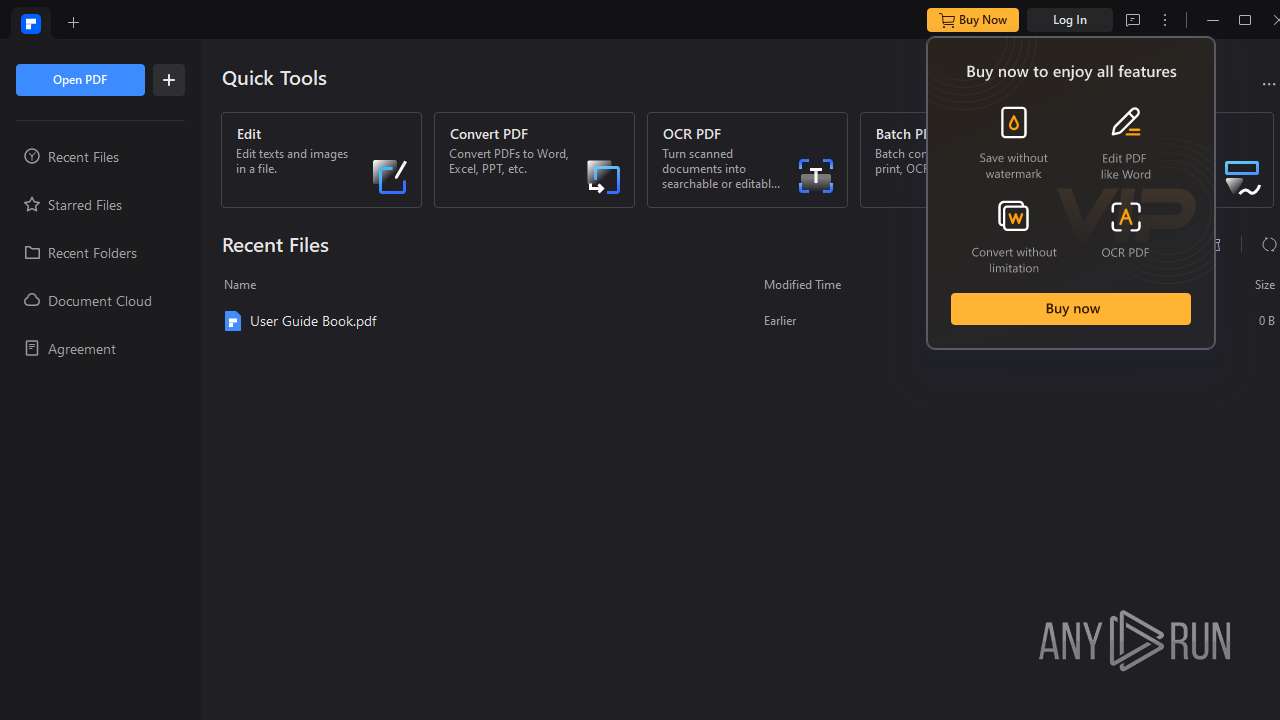Click the Edit tool pencil icon
The height and width of the screenshot is (720, 1280).
point(390,176)
